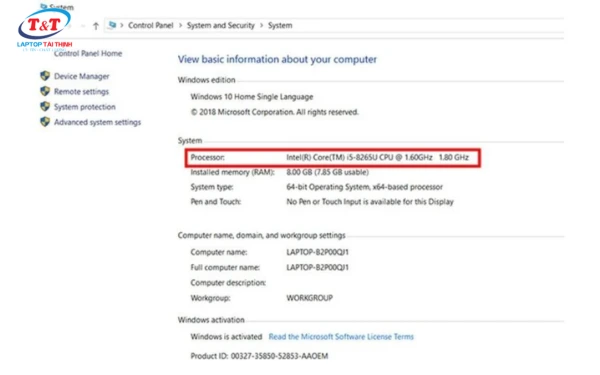Select the System breadcrumb item

pyautogui.click(x=280, y=26)
